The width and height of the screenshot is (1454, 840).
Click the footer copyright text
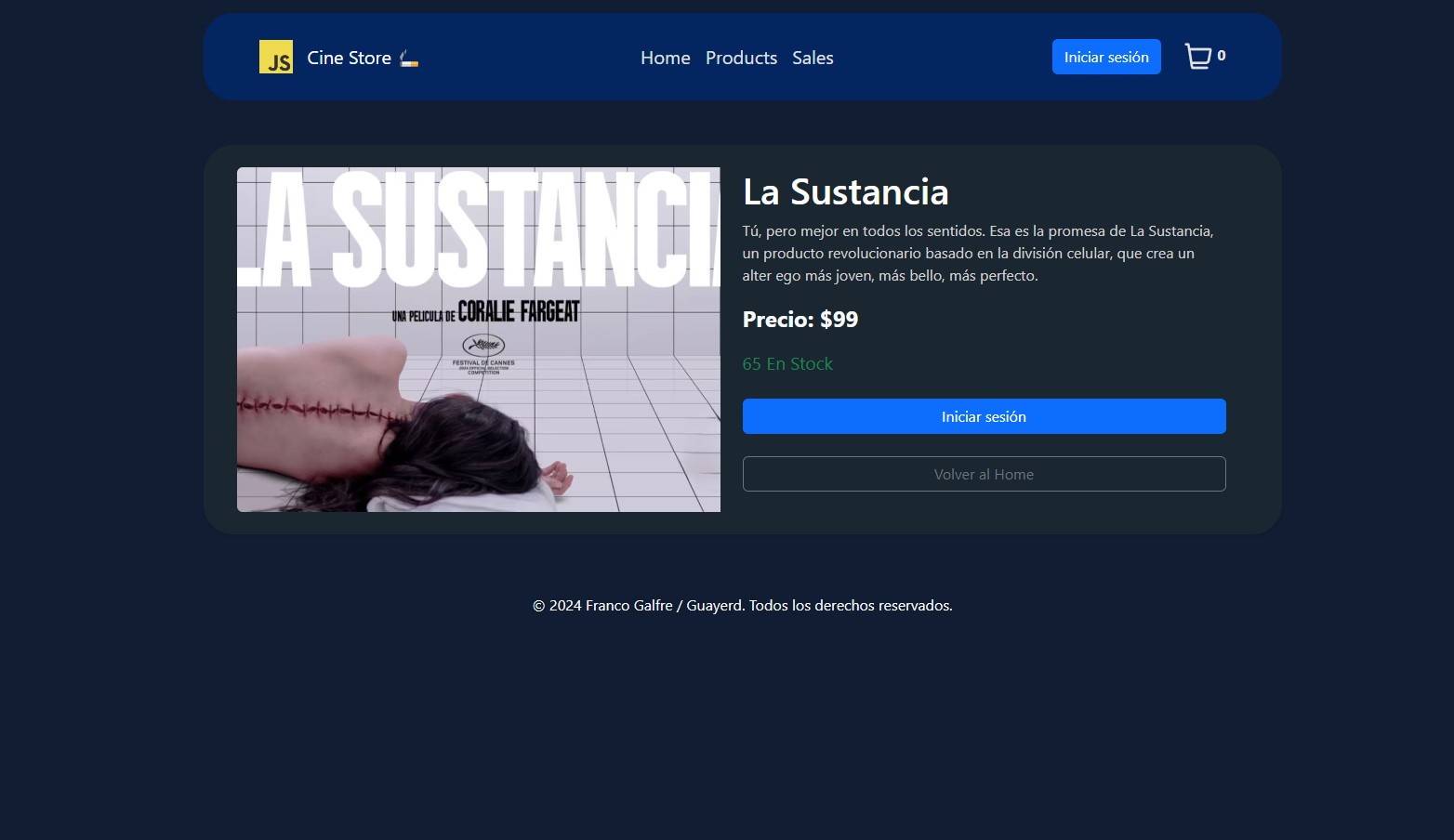pos(743,606)
